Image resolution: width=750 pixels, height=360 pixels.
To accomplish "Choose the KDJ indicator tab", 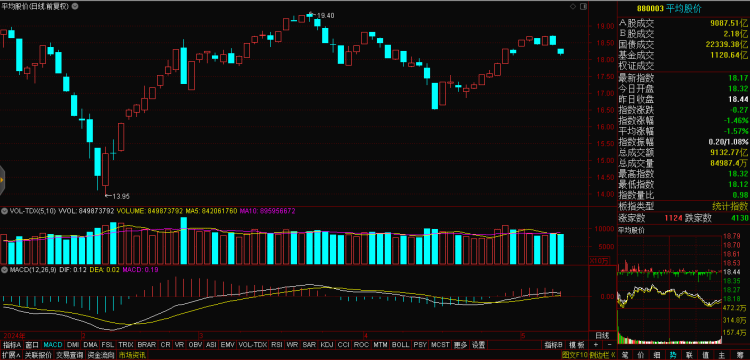I will pos(327,344).
